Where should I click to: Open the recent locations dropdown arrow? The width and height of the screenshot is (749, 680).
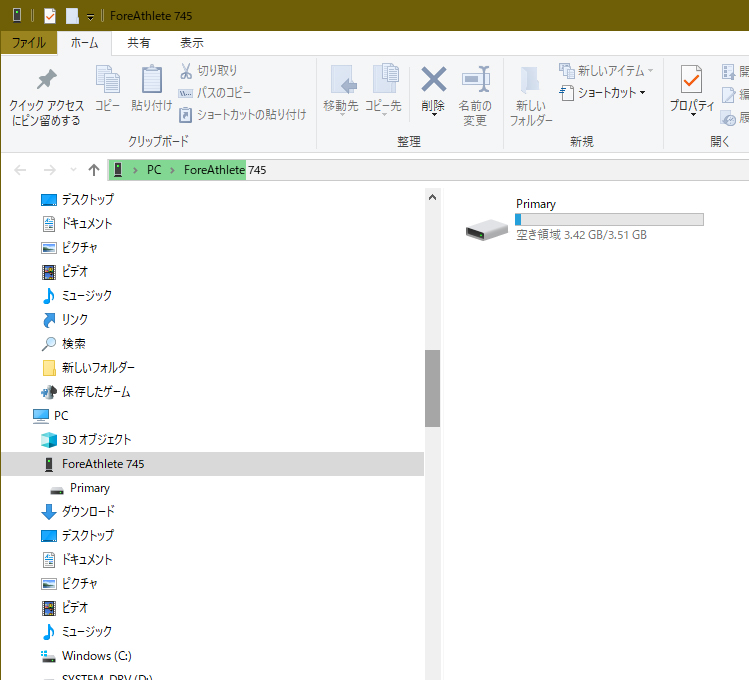point(73,170)
